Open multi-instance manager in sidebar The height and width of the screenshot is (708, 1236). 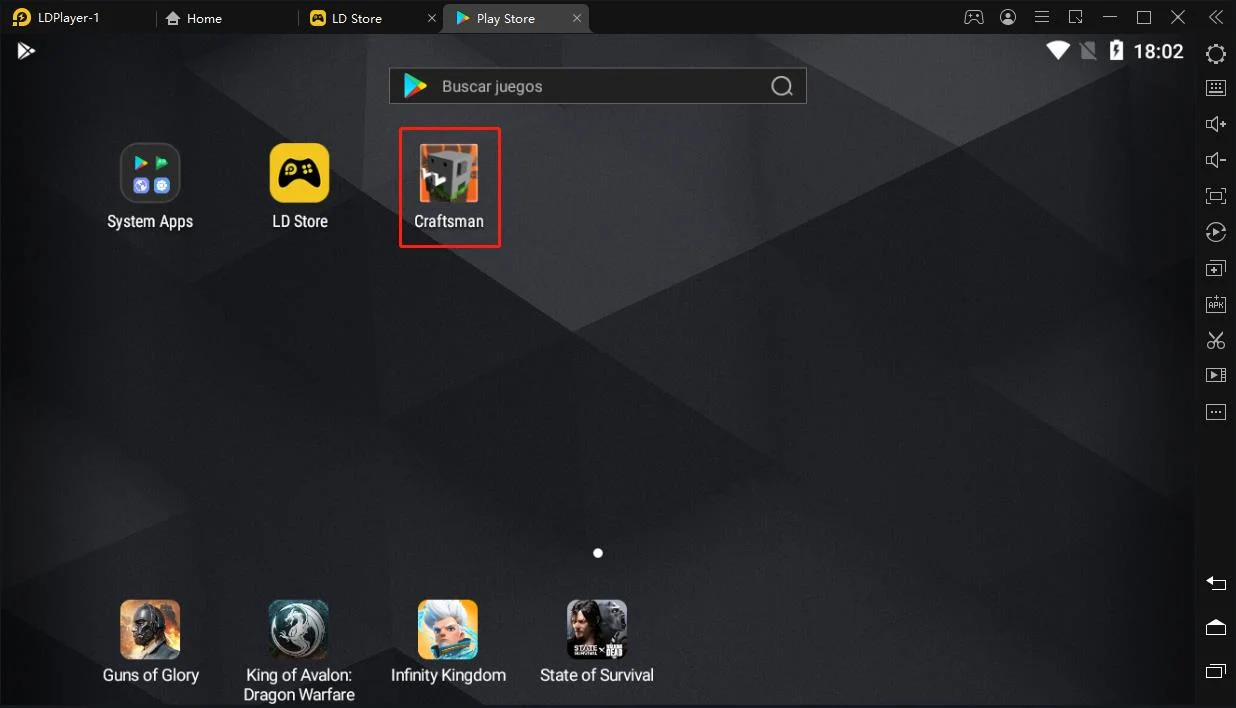click(x=1216, y=269)
